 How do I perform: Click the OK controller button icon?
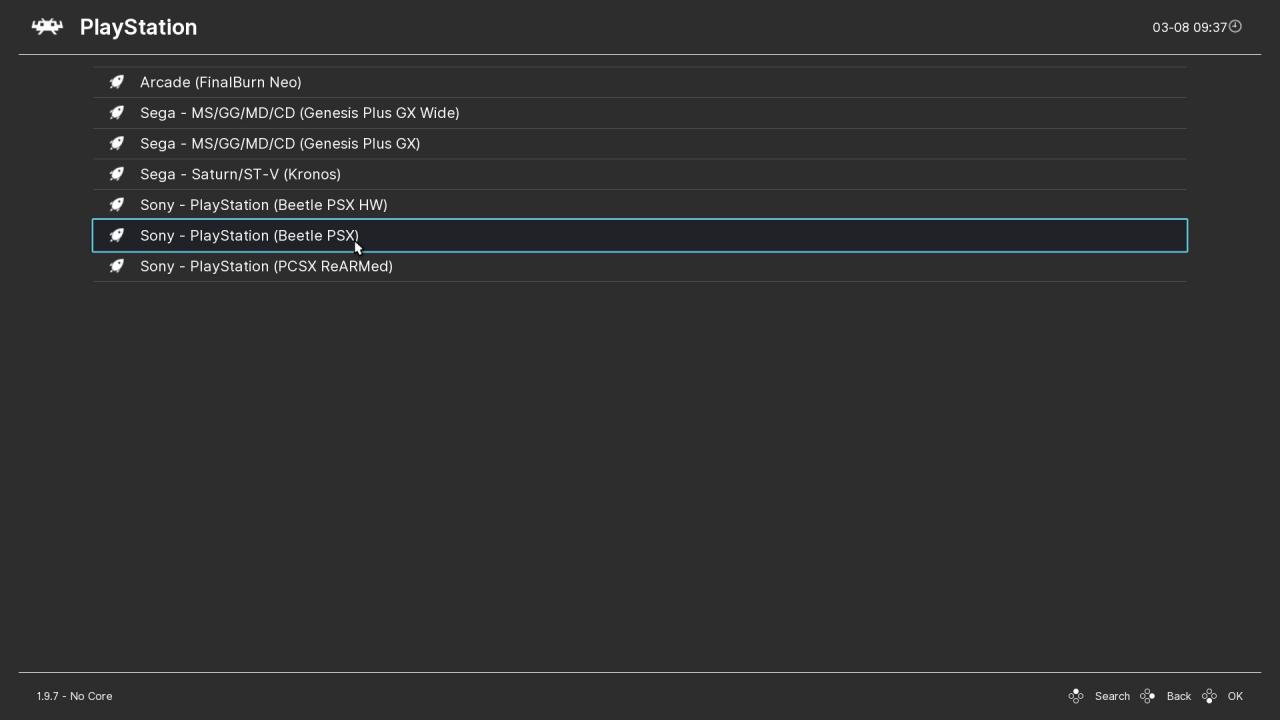pyautogui.click(x=1210, y=696)
